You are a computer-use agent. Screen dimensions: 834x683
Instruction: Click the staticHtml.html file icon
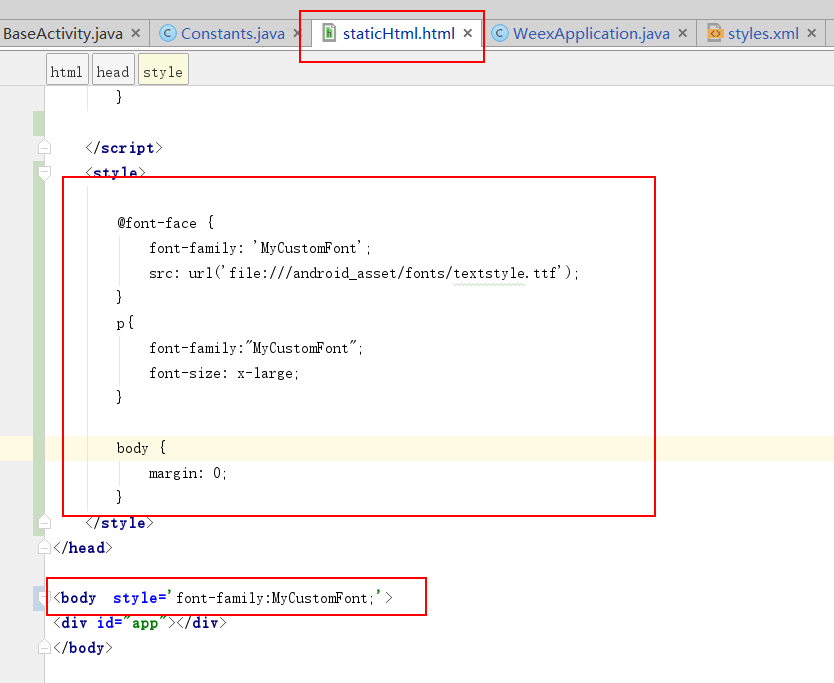(x=329, y=33)
